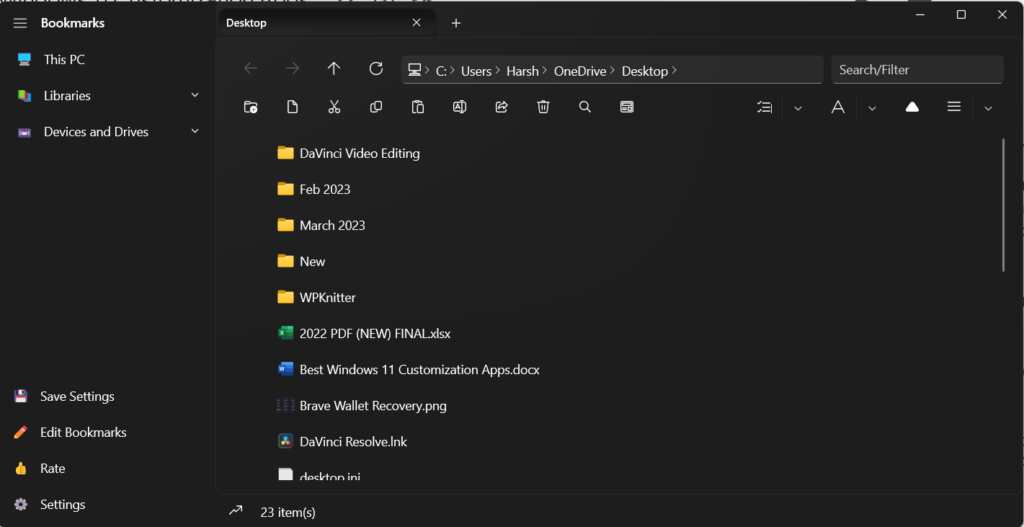This screenshot has width=1024, height=527.
Task: Expand the Devices and Drives chevron
Action: tap(195, 132)
